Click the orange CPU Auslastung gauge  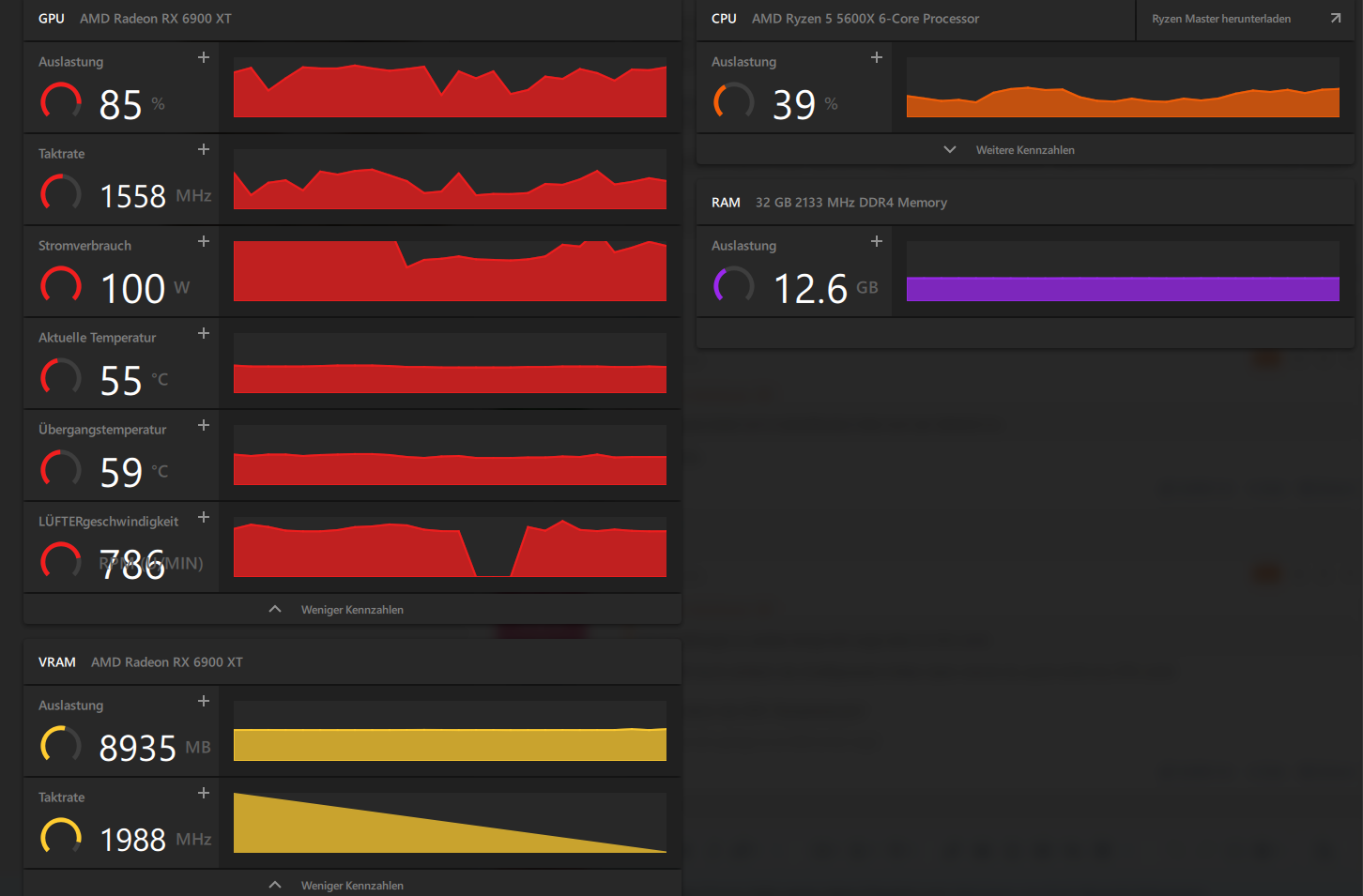pyautogui.click(x=734, y=101)
